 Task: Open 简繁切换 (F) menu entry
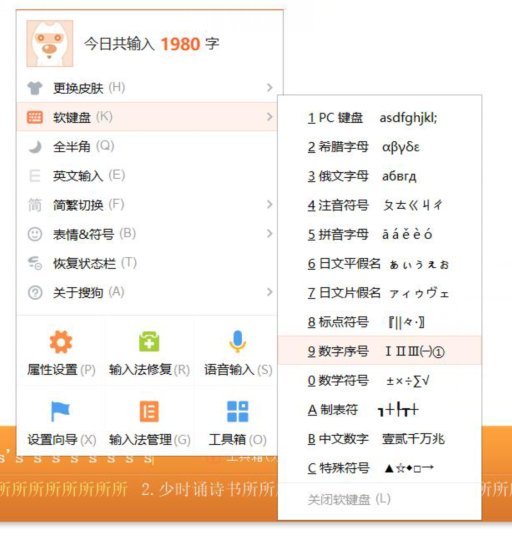pos(147,205)
